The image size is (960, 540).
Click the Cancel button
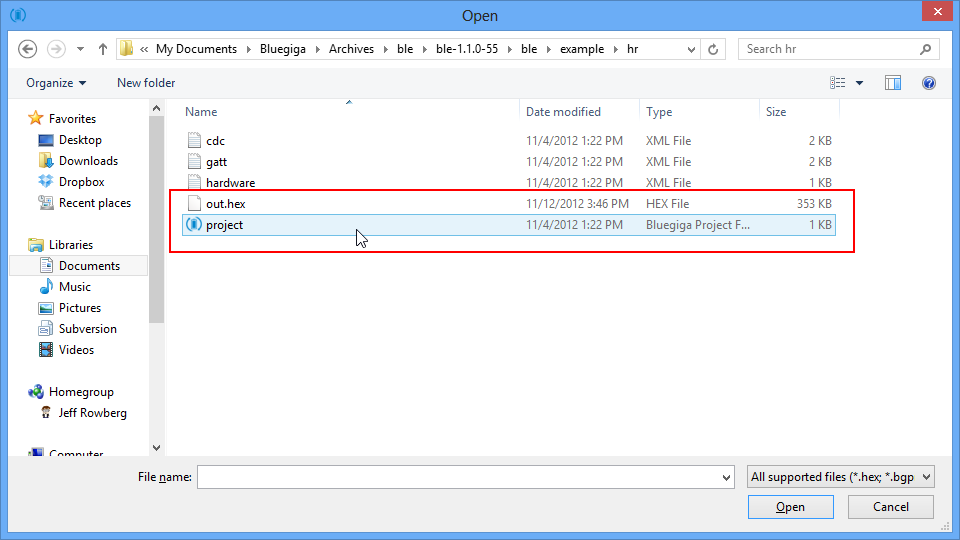pos(891,507)
